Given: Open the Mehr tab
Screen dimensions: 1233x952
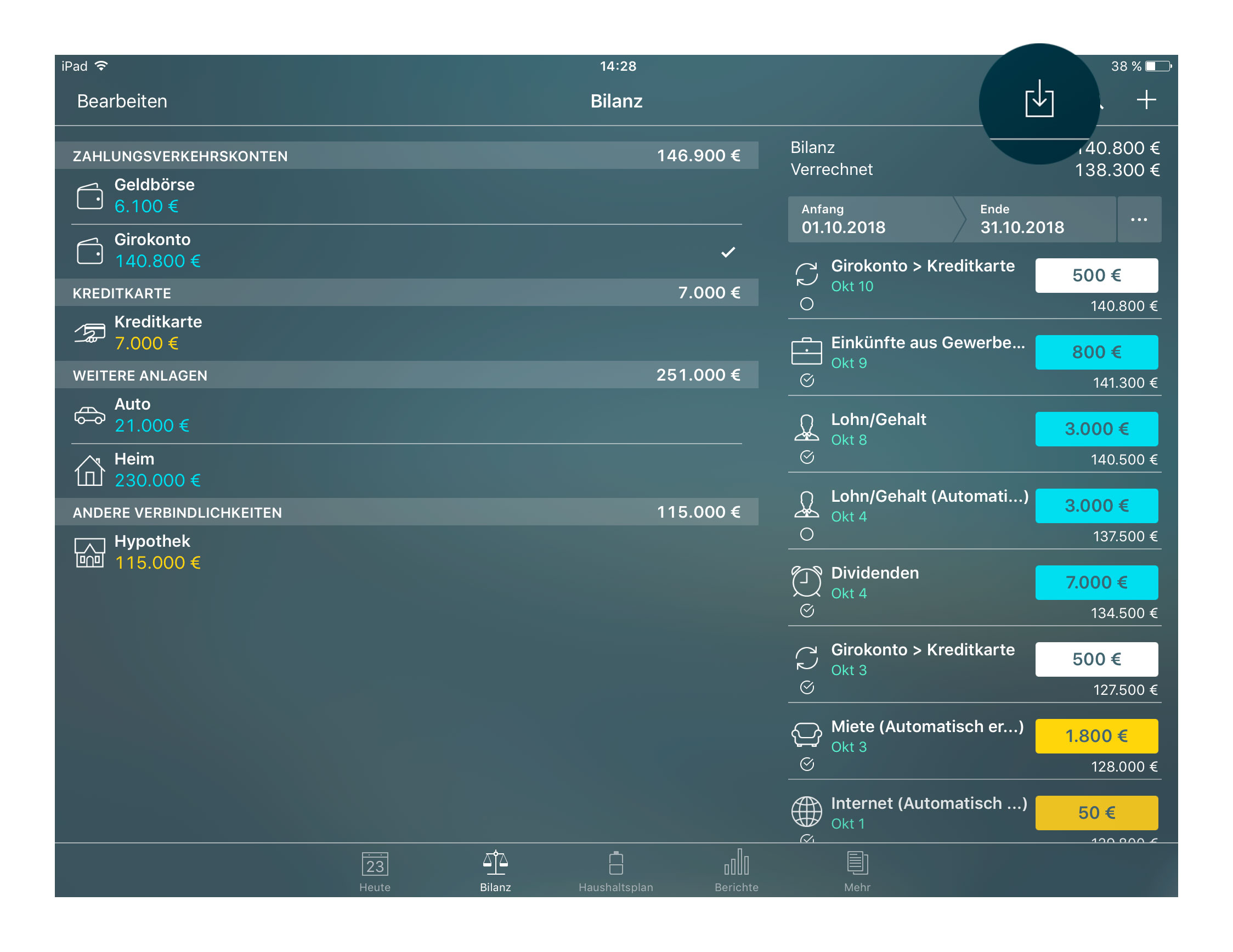Looking at the screenshot, I should 857,871.
